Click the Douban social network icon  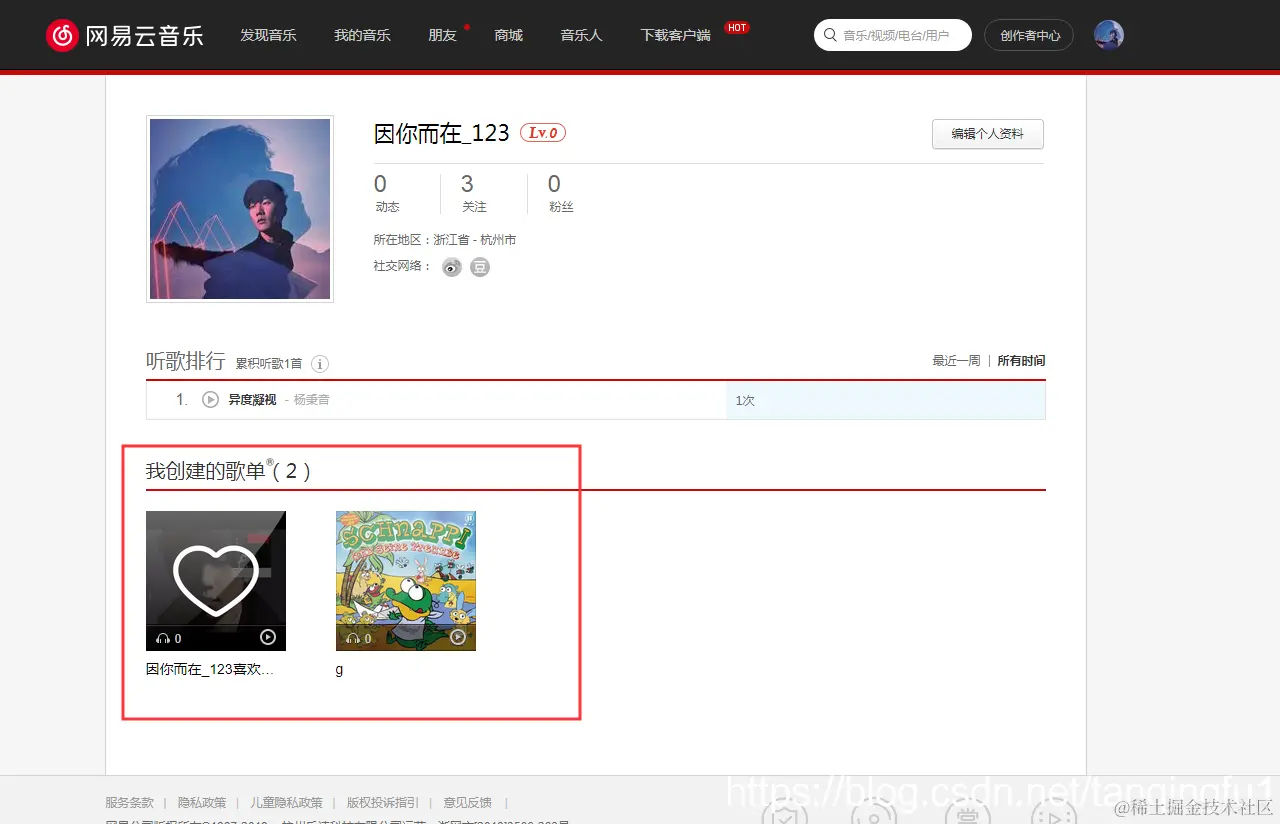pyautogui.click(x=480, y=267)
